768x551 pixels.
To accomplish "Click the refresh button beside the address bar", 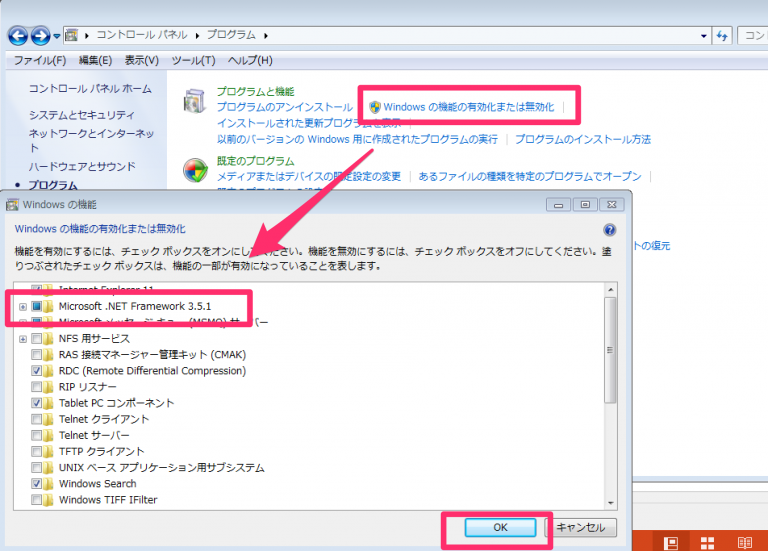I will point(722,36).
